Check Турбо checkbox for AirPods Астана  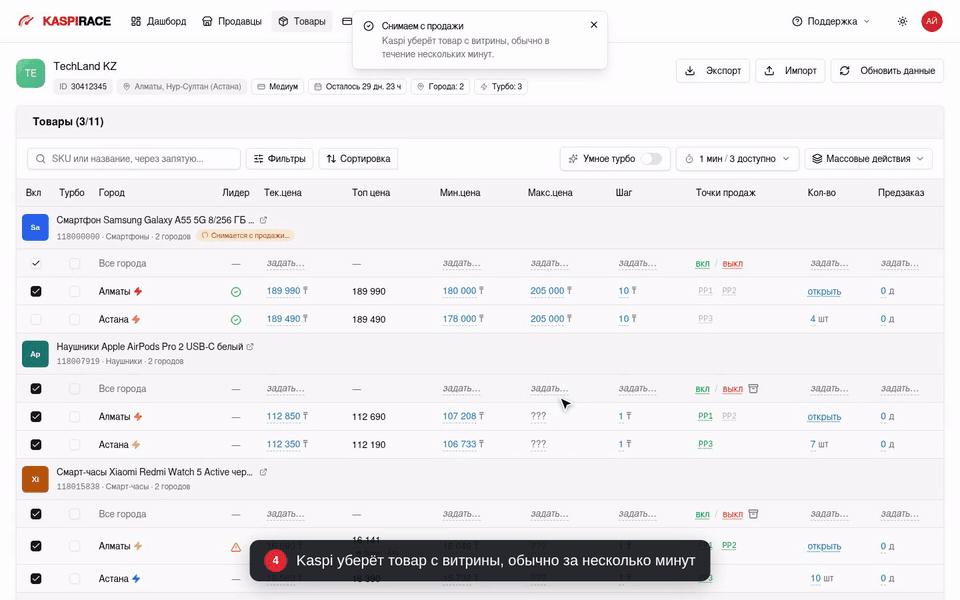pyautogui.click(x=75, y=444)
